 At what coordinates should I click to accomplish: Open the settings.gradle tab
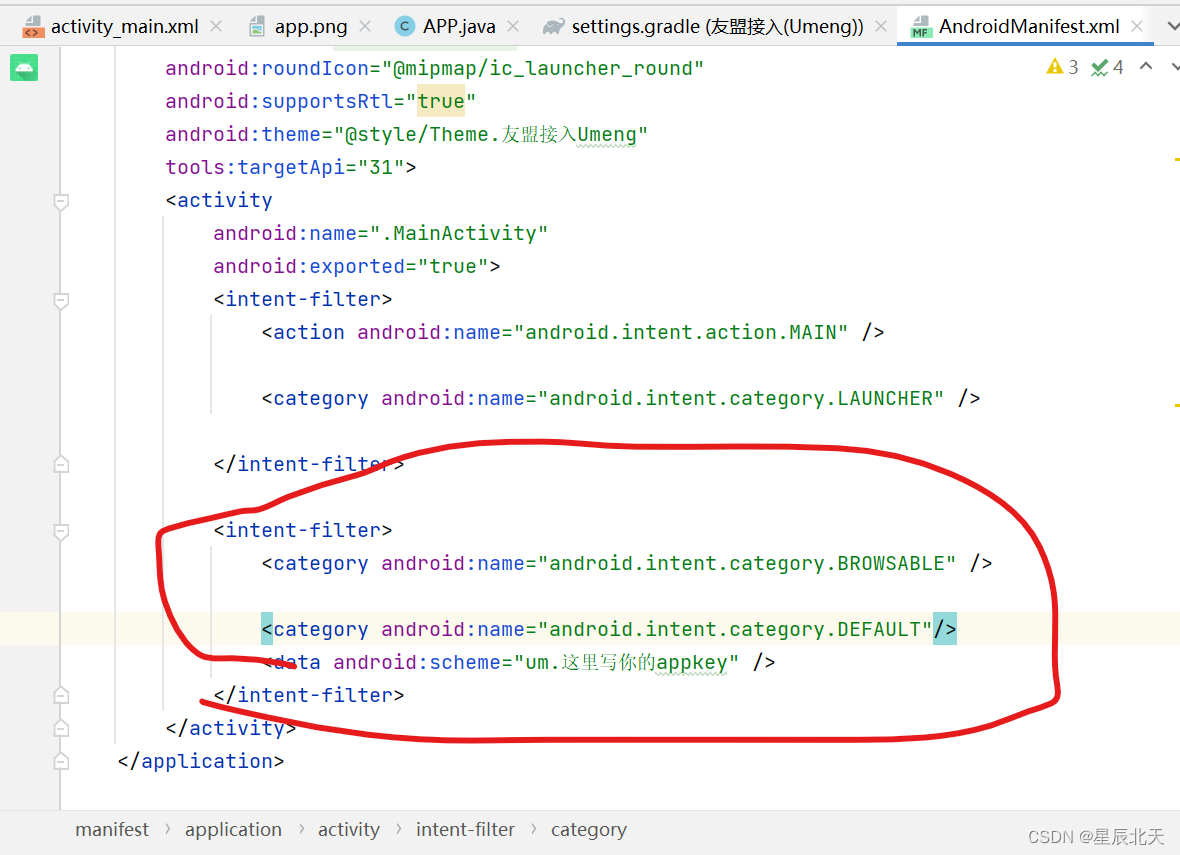pyautogui.click(x=717, y=26)
